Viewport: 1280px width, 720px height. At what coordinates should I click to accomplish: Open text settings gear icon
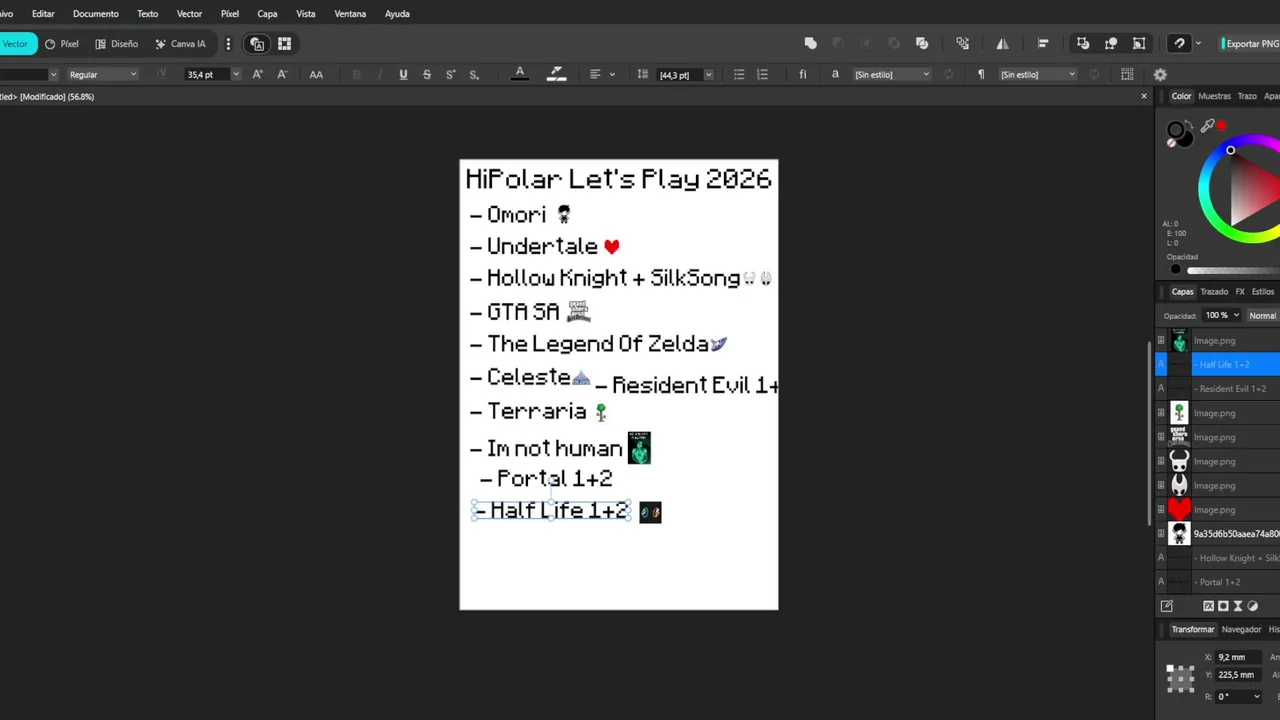tap(1160, 75)
